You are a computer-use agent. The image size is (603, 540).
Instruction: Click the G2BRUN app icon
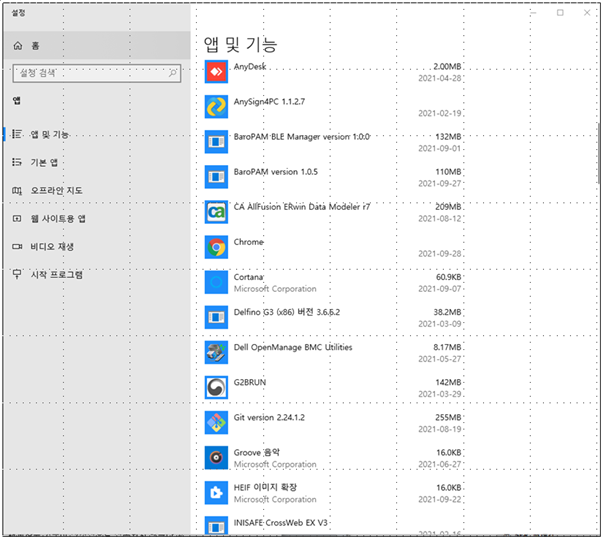tap(216, 387)
